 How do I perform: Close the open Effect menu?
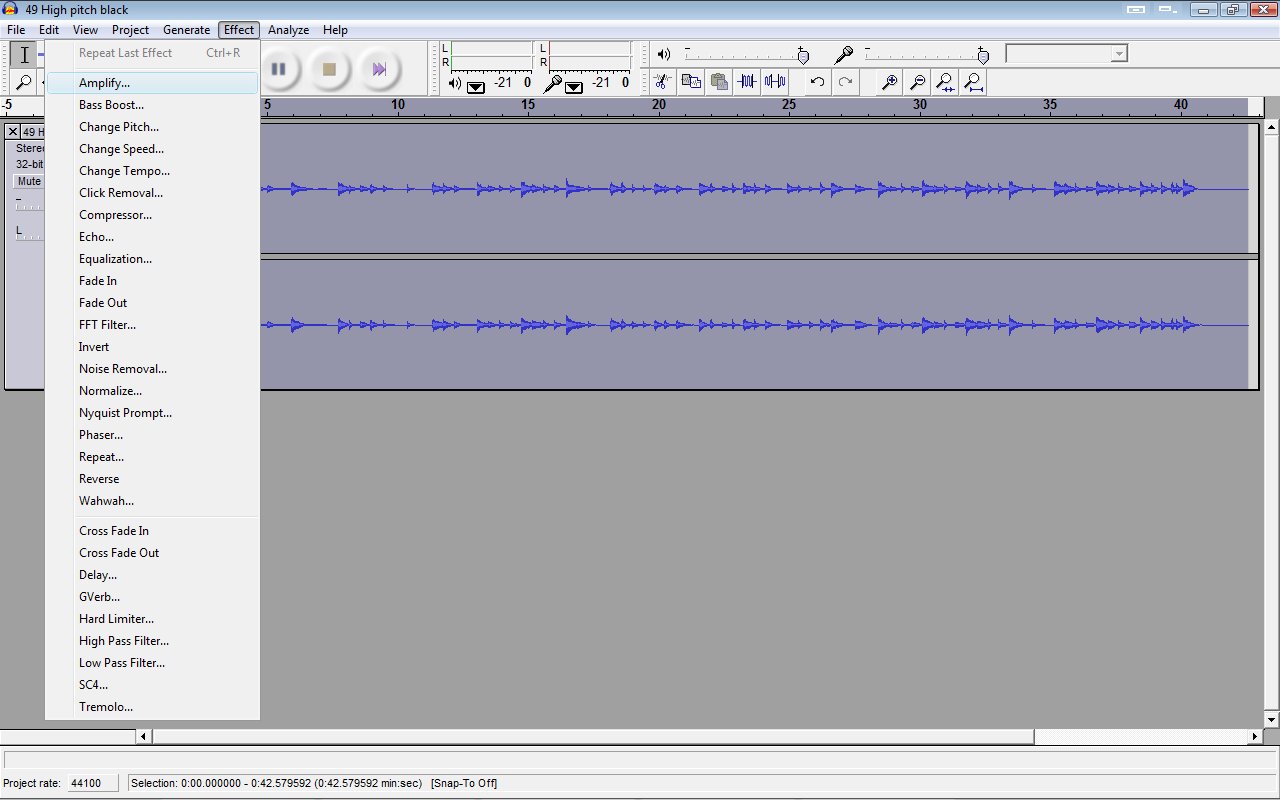[x=239, y=30]
